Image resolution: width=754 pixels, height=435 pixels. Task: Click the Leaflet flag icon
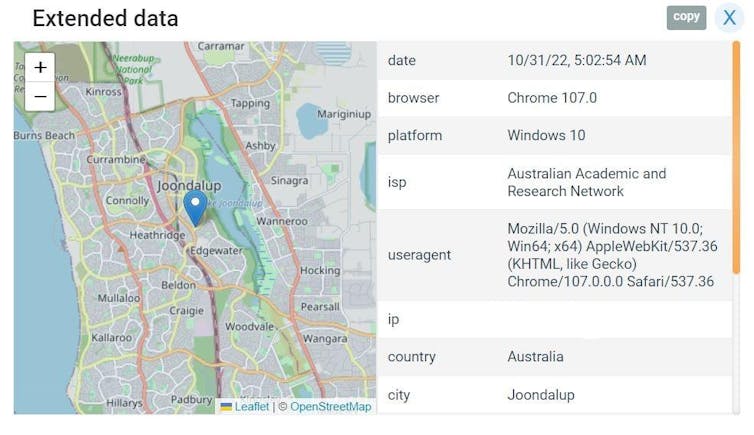tap(227, 407)
